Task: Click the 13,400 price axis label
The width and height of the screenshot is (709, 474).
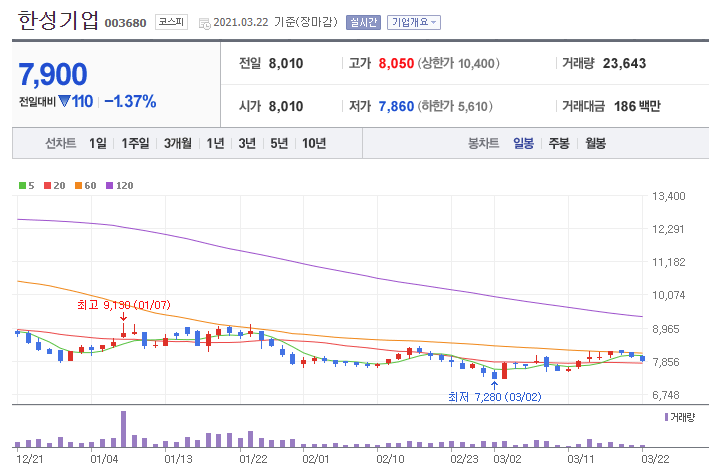Action: [669, 196]
